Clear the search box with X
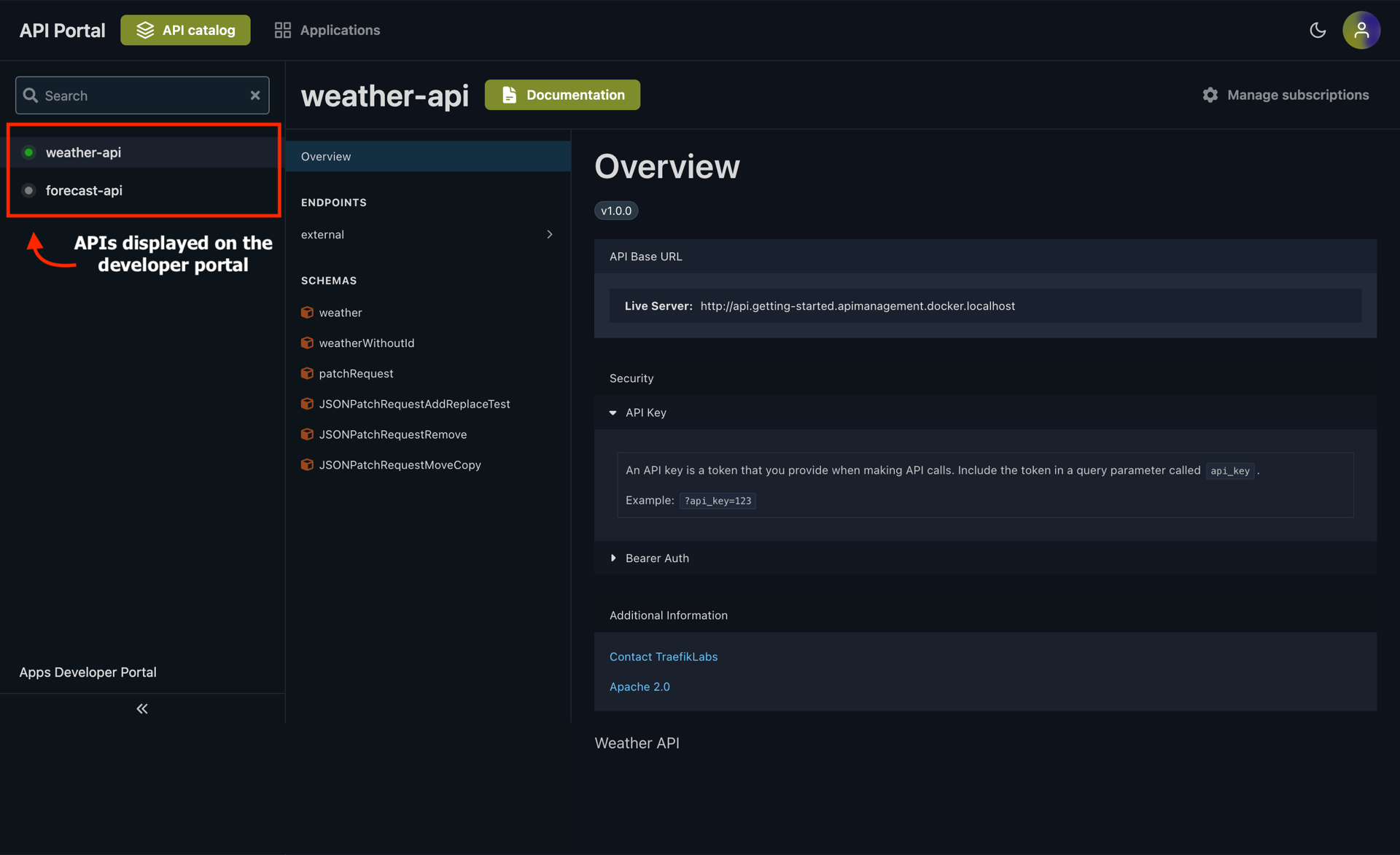The image size is (1400, 855). [255, 95]
